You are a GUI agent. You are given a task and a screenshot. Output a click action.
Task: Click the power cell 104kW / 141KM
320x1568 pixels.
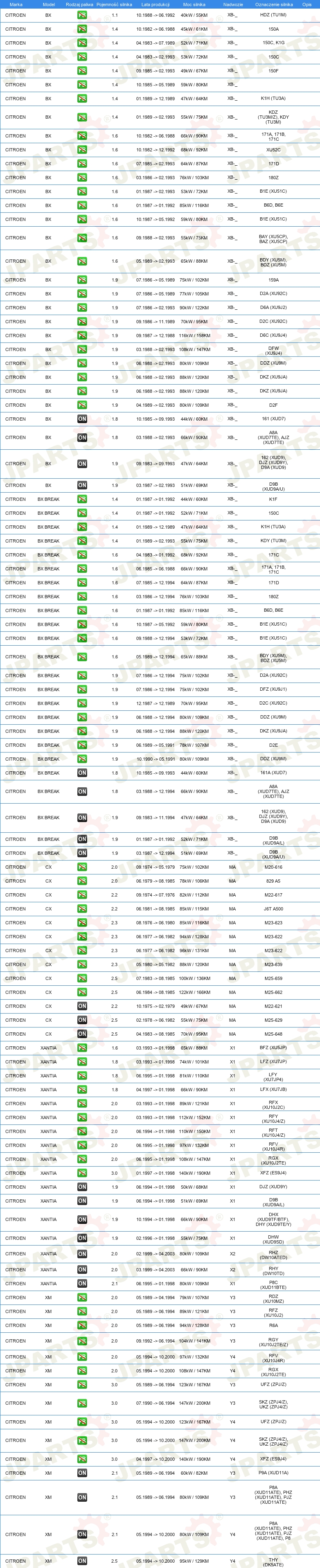point(194,1342)
